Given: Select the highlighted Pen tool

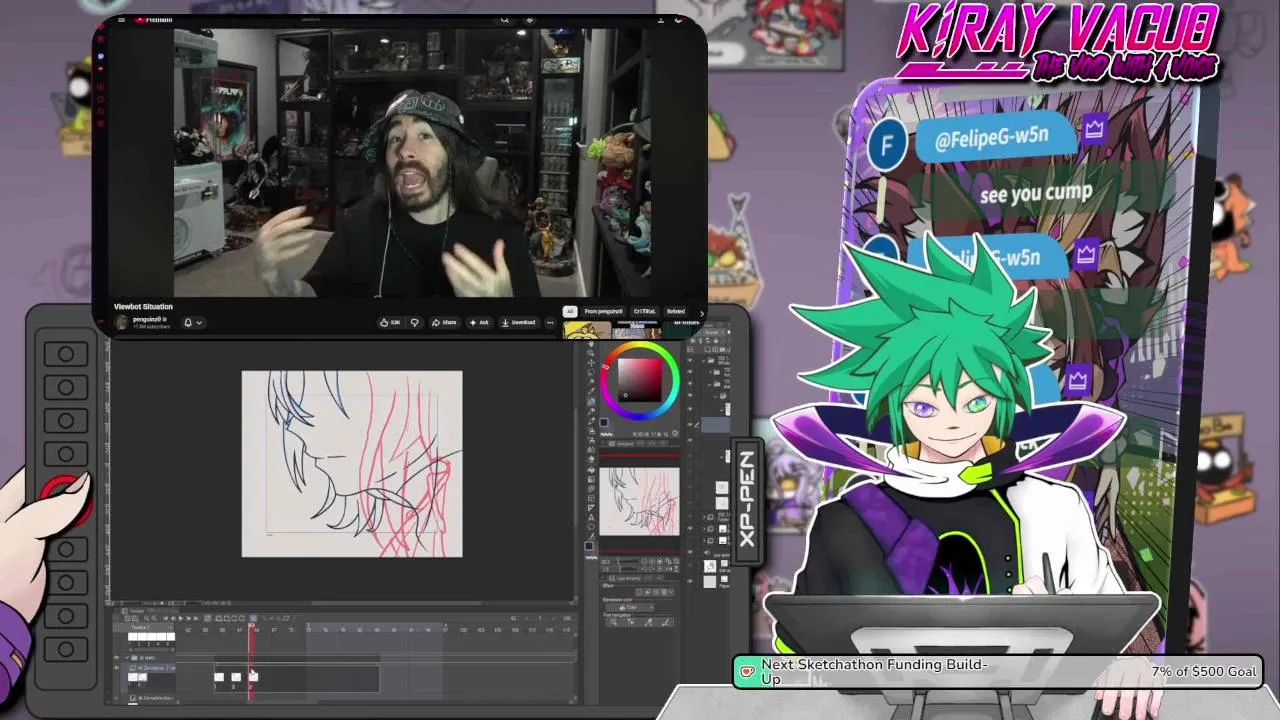Looking at the screenshot, I should click(x=591, y=401).
